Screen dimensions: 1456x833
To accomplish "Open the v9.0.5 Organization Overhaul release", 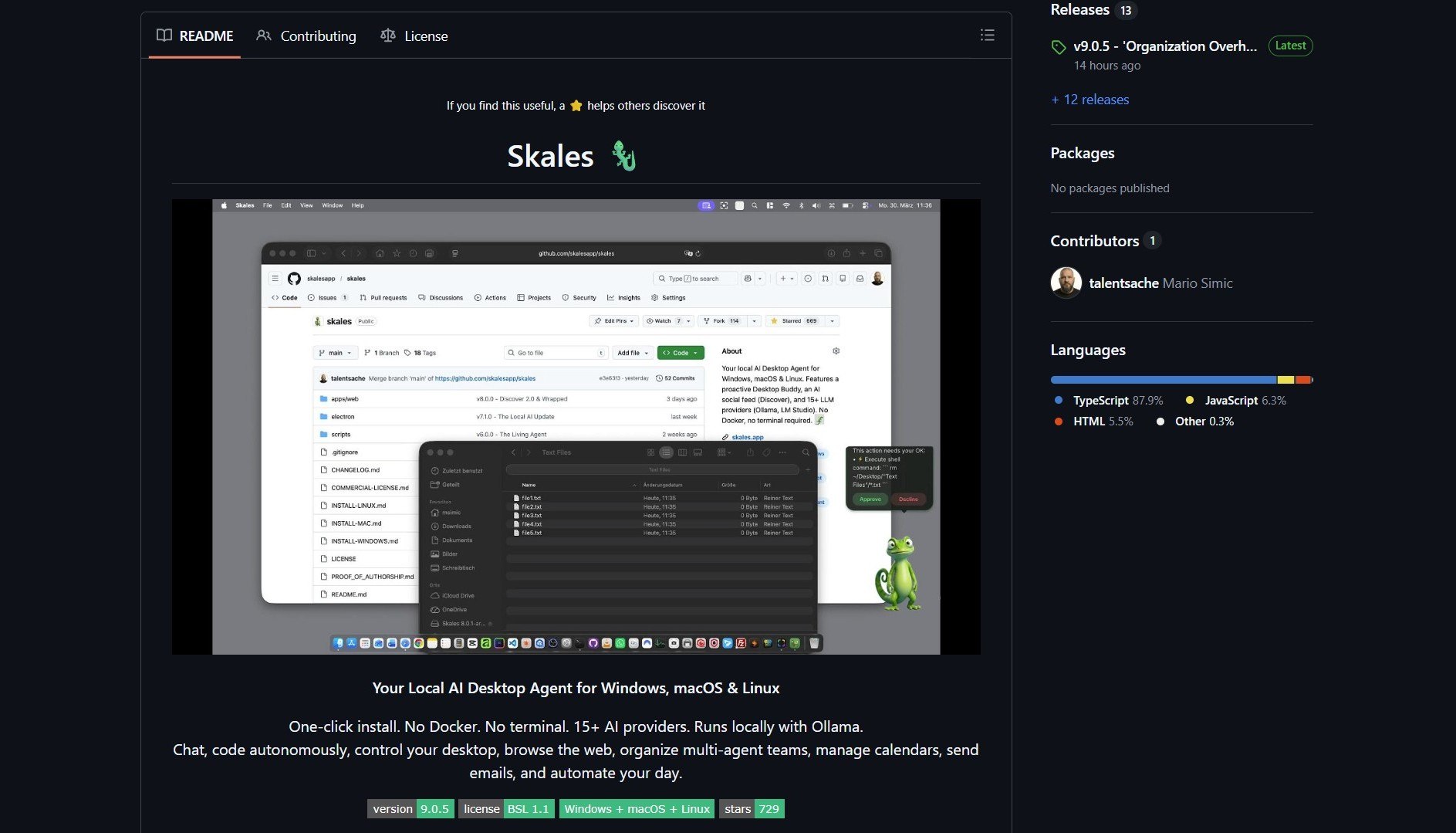I will (1165, 46).
